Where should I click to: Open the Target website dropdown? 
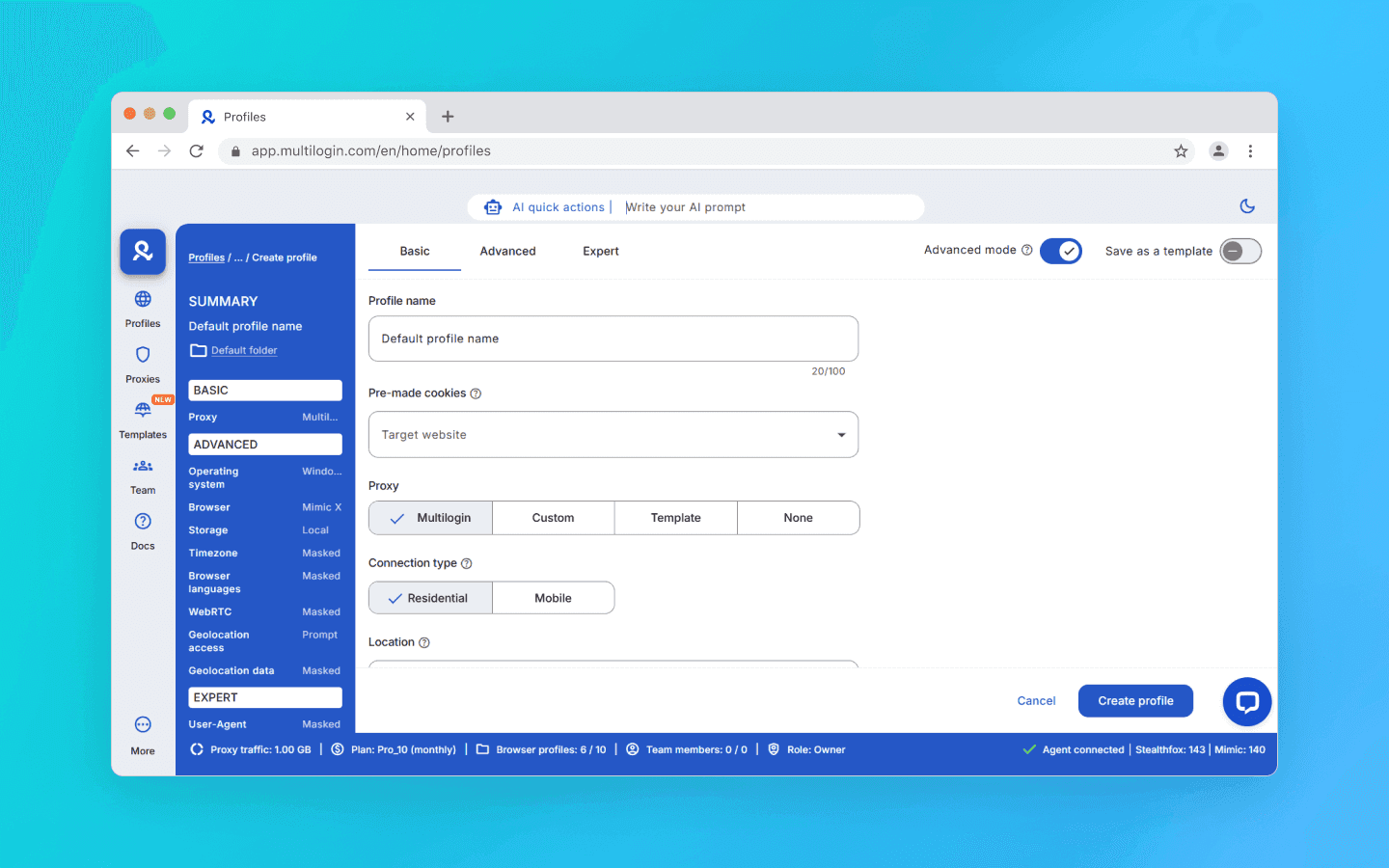[613, 435]
